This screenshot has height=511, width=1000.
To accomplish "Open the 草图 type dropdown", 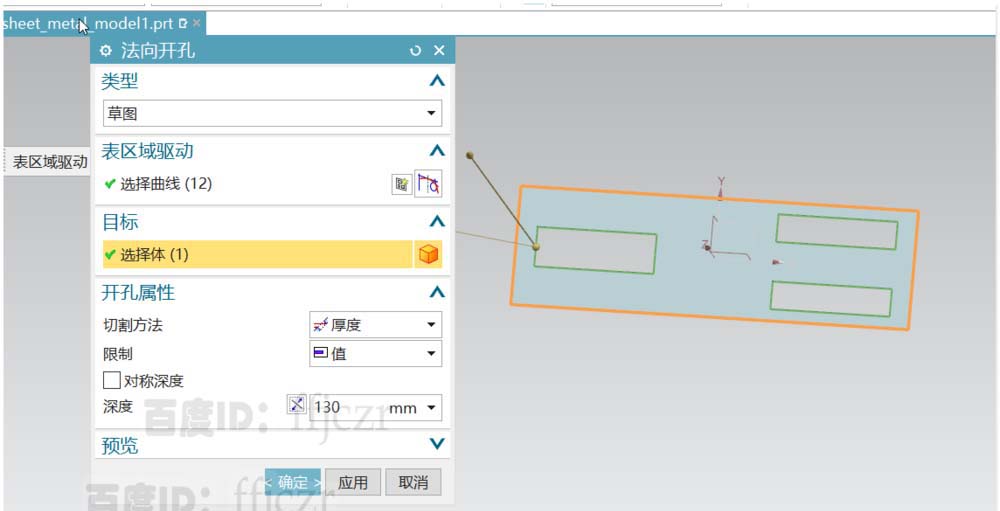I will [272, 114].
